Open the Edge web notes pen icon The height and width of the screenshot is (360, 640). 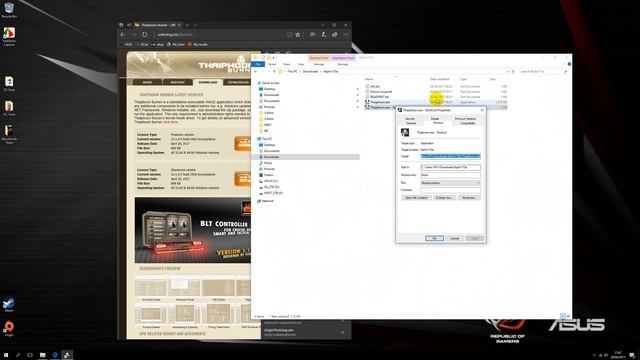(324, 35)
